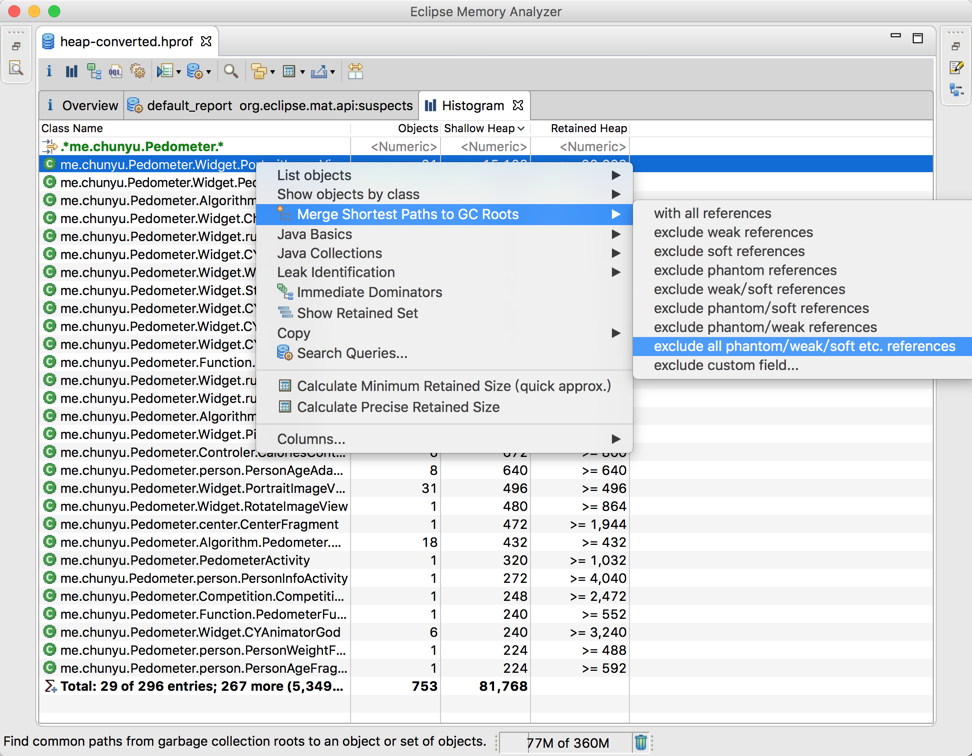Expand the List objects submenu
The image size is (972, 756).
[444, 175]
